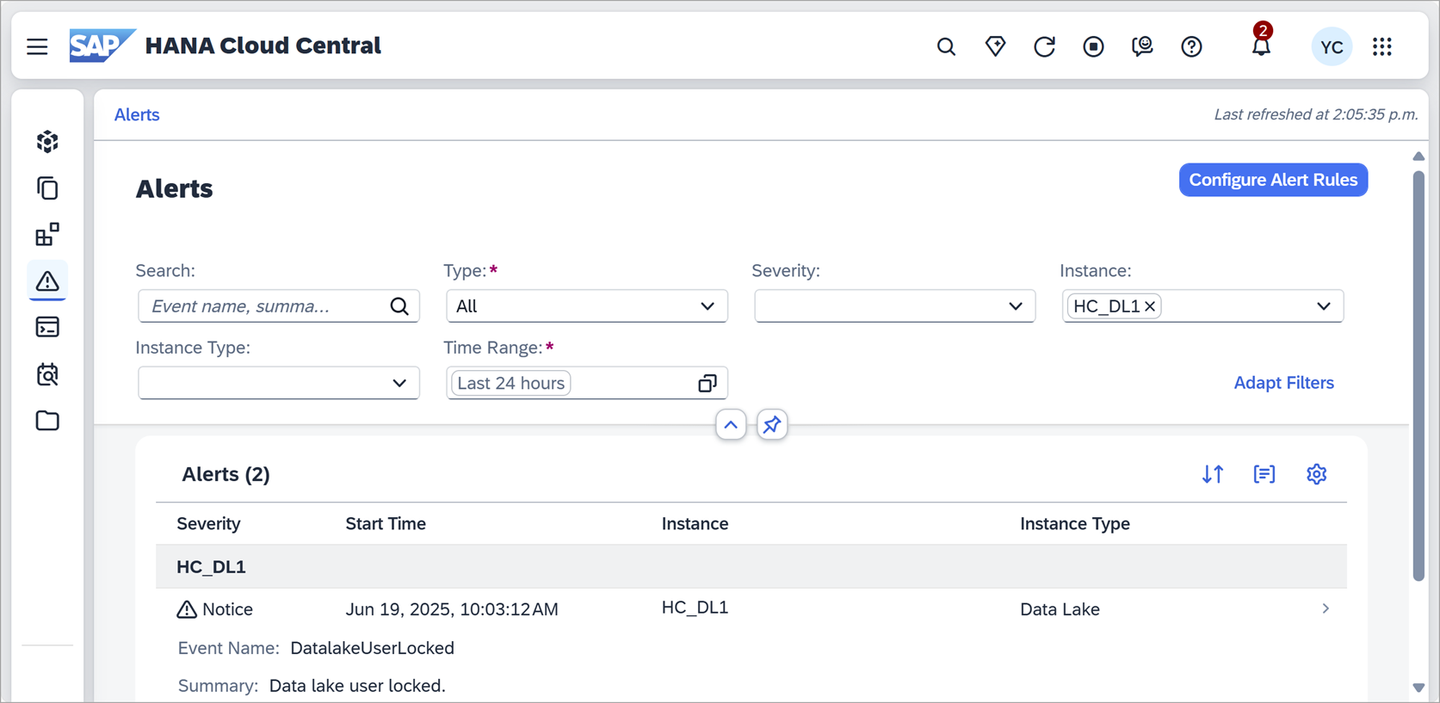1440x703 pixels.
Task: Click the Data Lake instance type cell
Action: 1060,609
